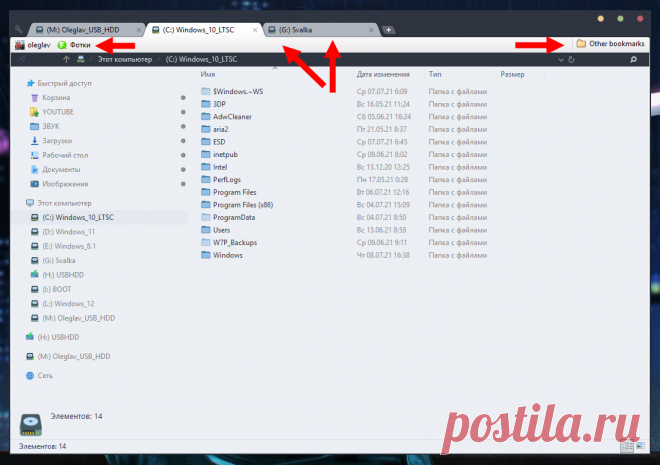Select the ProgramData folder
The height and width of the screenshot is (465, 660).
pyautogui.click(x=228, y=218)
